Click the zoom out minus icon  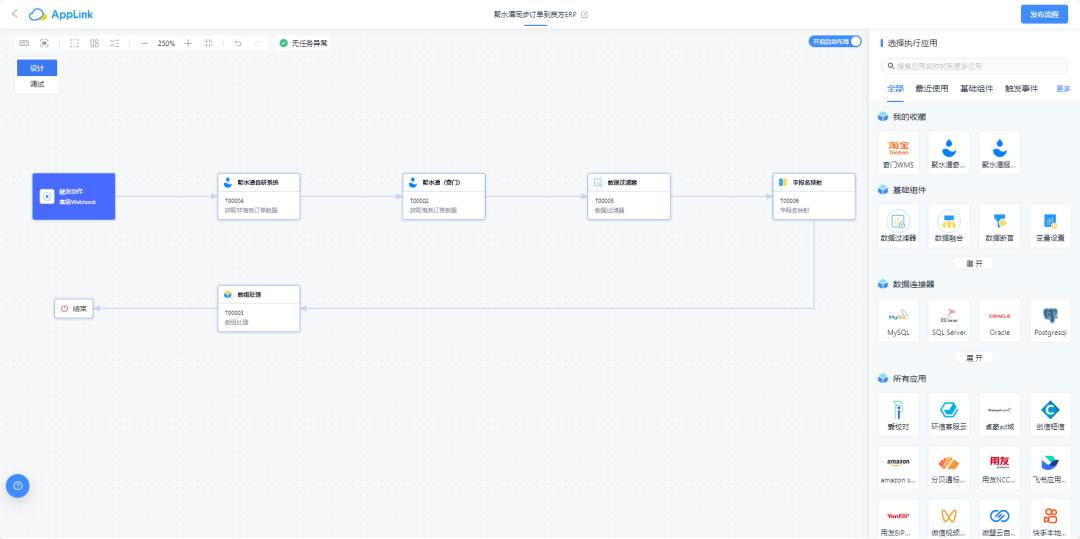[x=144, y=43]
